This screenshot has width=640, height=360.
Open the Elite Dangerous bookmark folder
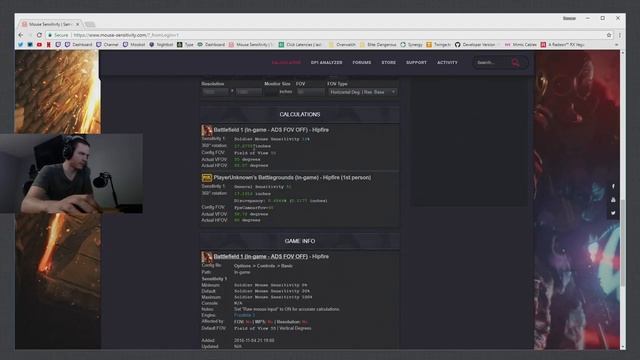tap(378, 44)
